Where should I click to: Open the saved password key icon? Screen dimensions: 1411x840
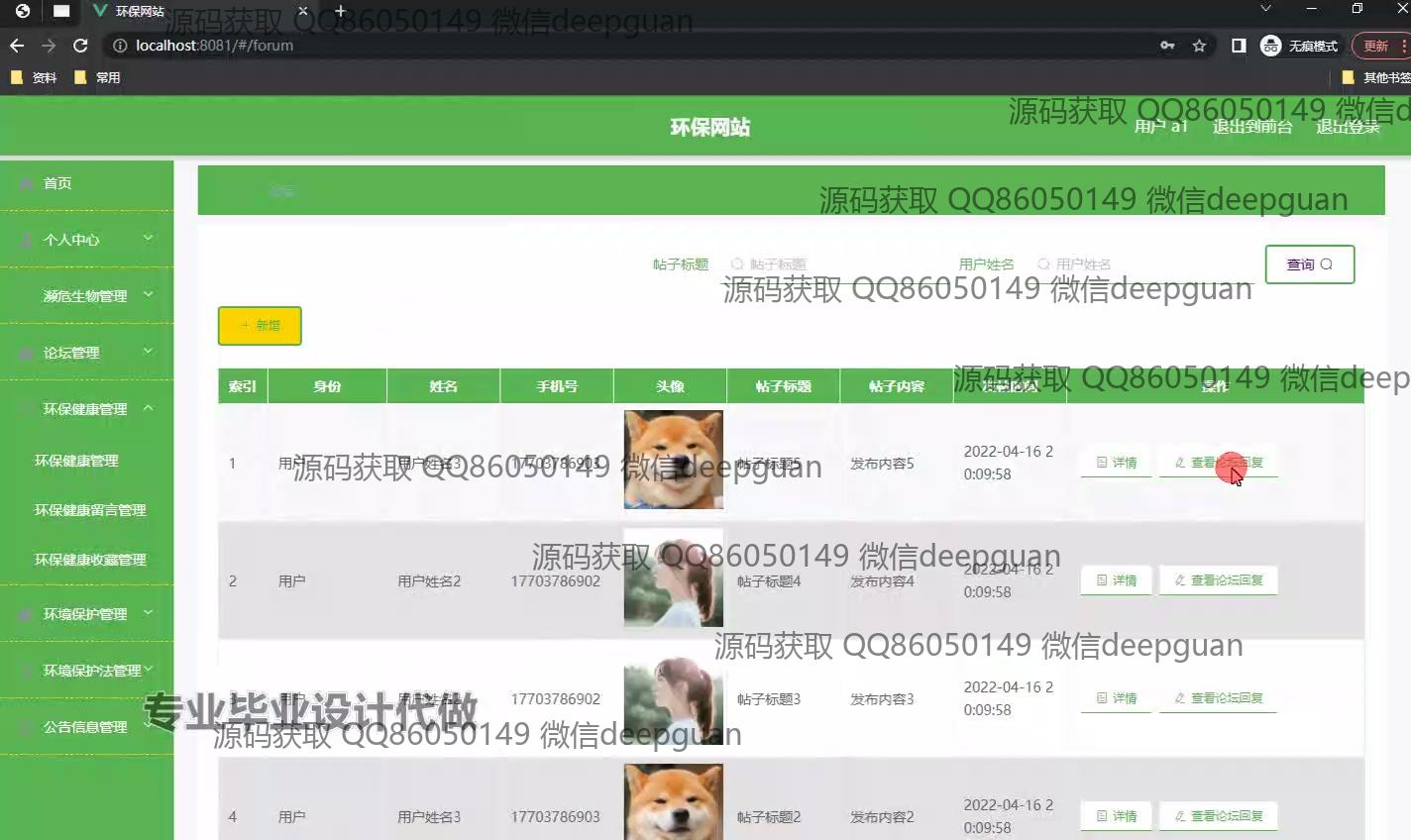(x=1167, y=46)
